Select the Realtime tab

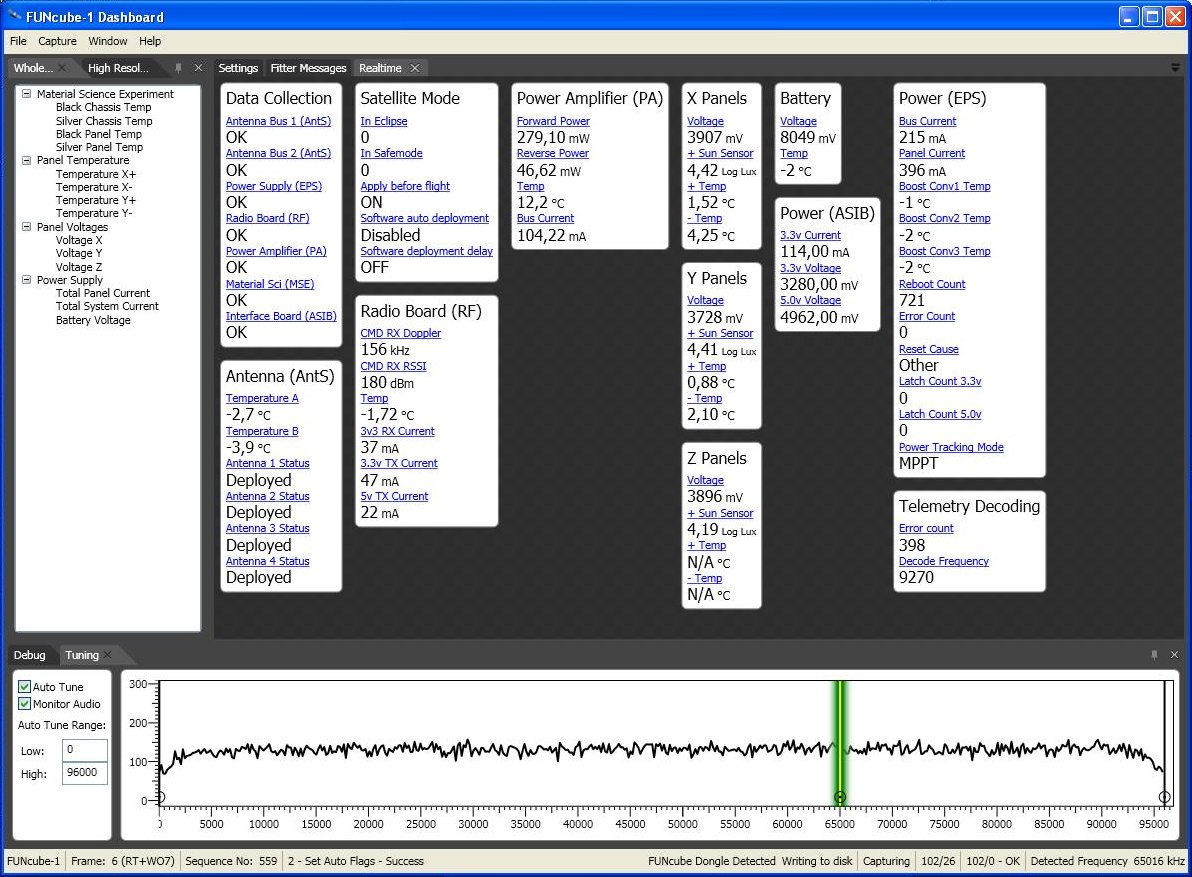point(380,68)
